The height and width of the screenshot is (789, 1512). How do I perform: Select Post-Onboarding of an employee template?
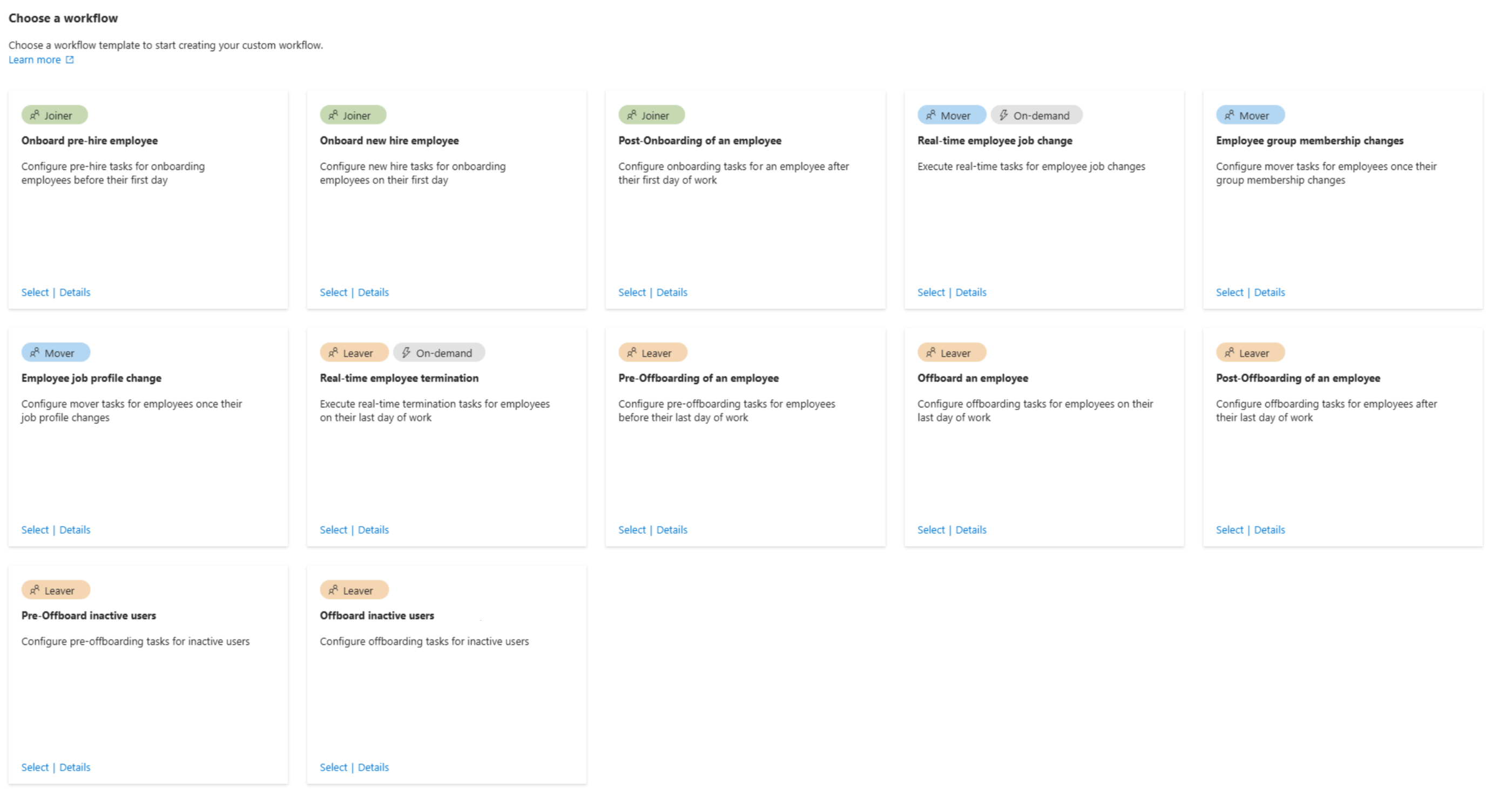pyautogui.click(x=632, y=292)
